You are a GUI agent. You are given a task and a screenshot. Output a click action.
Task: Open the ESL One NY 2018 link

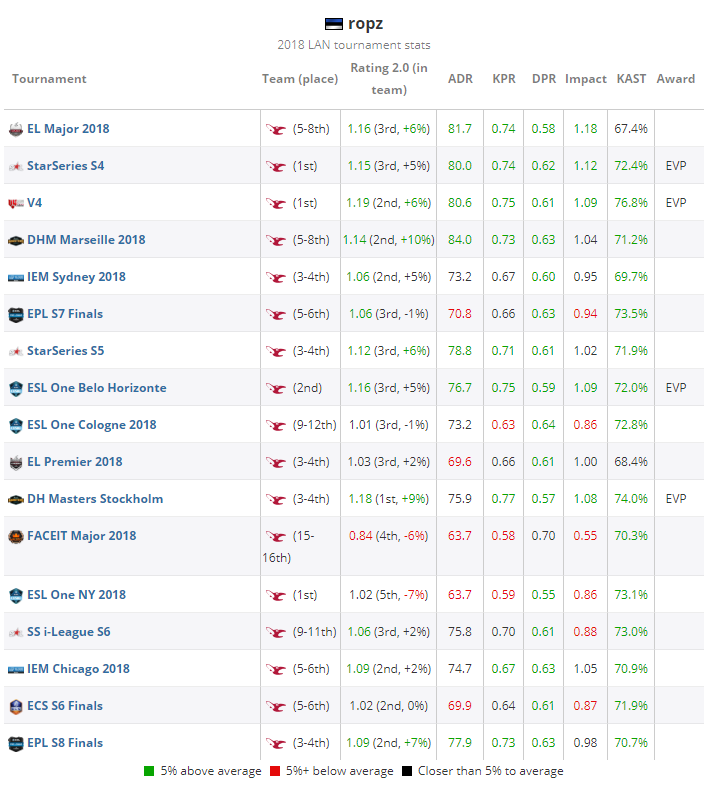[x=76, y=595]
